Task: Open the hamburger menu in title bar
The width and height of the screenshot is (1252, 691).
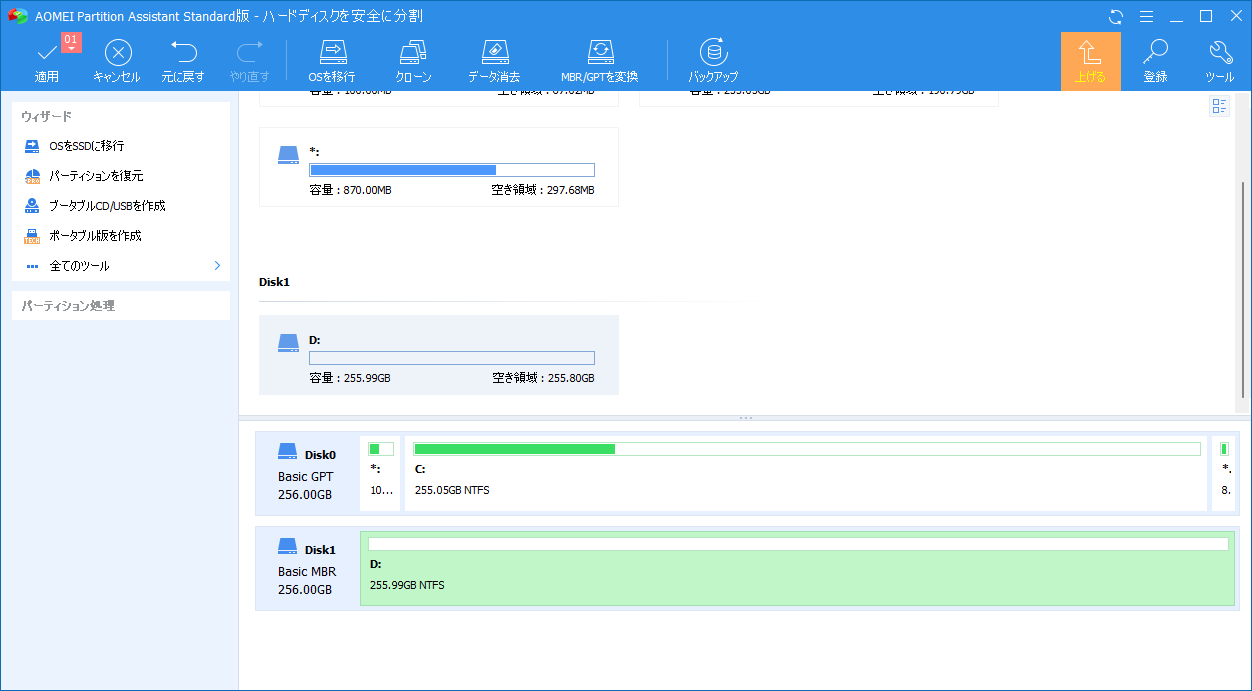Action: point(1147,17)
